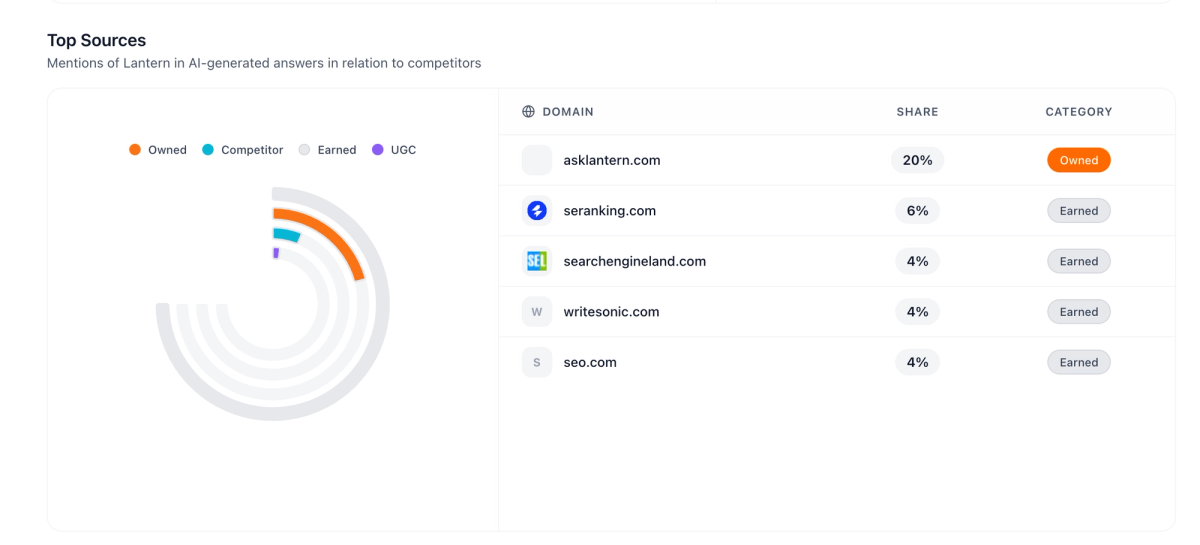
Task: Click the Earned badge for seranking.com
Action: pyautogui.click(x=1079, y=211)
